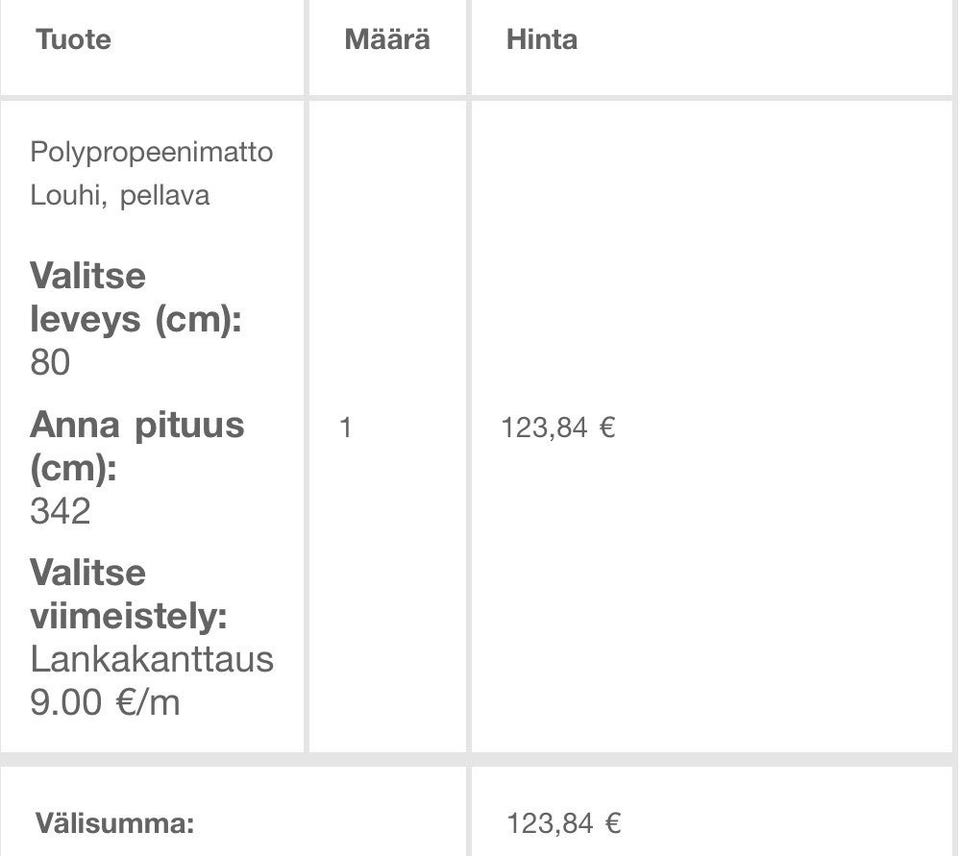Click the 'Valitse leveys (cm):' label
The image size is (960, 856).
(x=135, y=297)
